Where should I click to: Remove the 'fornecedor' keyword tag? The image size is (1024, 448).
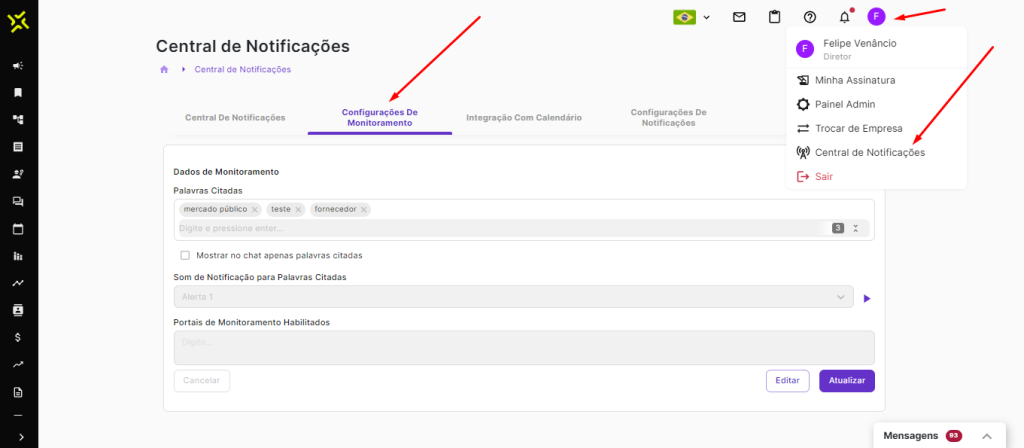364,210
